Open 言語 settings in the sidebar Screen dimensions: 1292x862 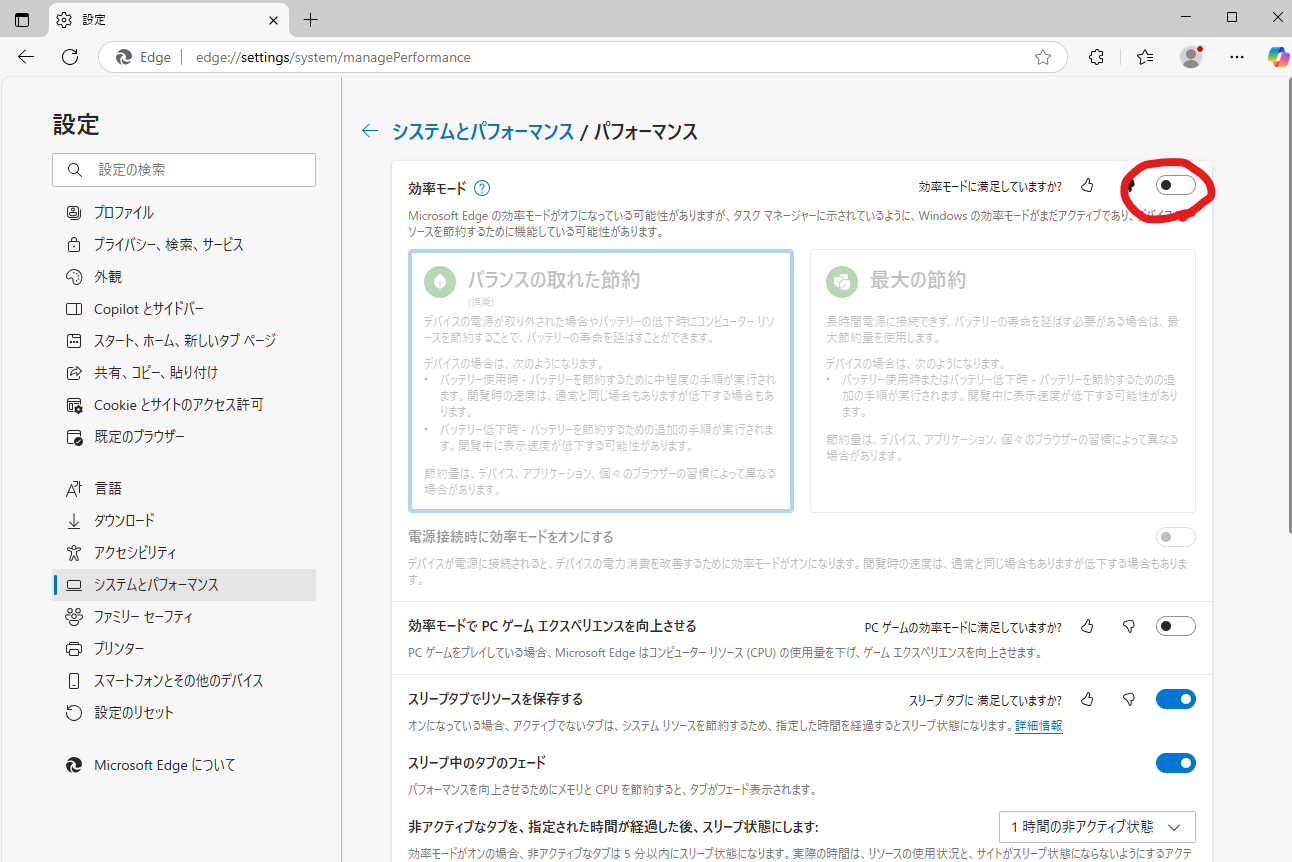pos(184,488)
